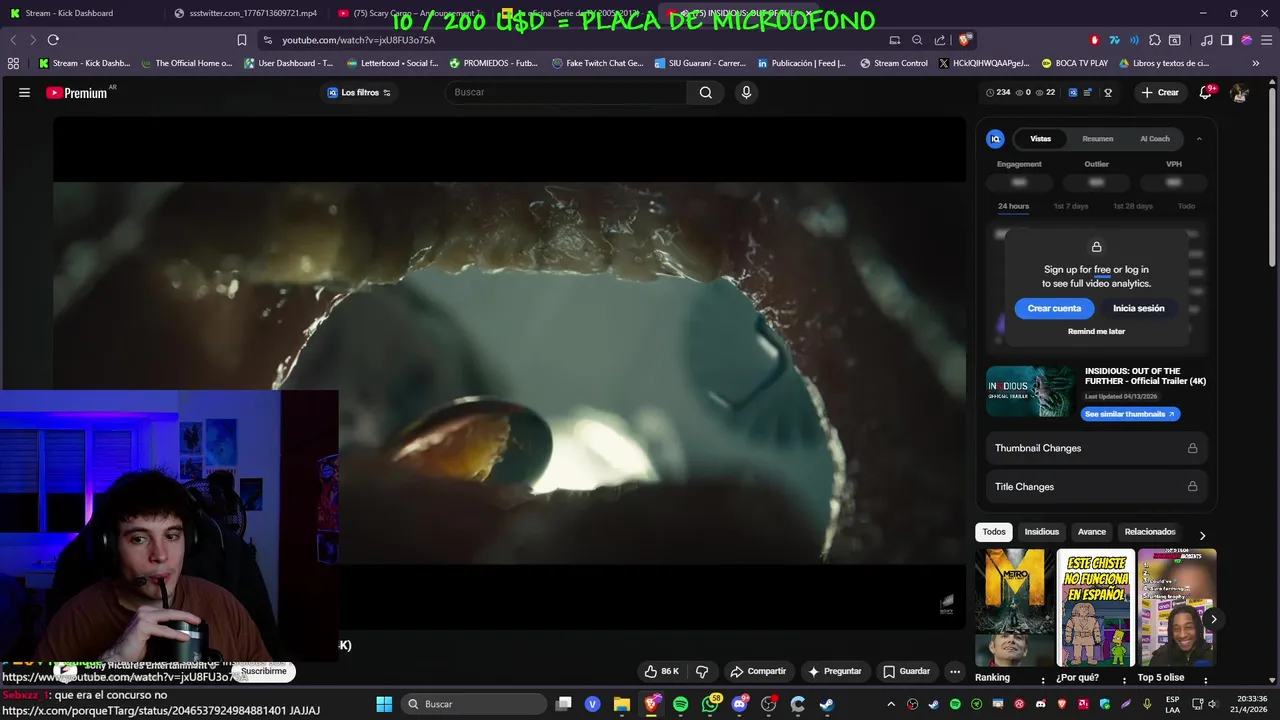Image resolution: width=1280 pixels, height=720 pixels.
Task: Open the browser share icon in address bar
Action: tap(940, 40)
